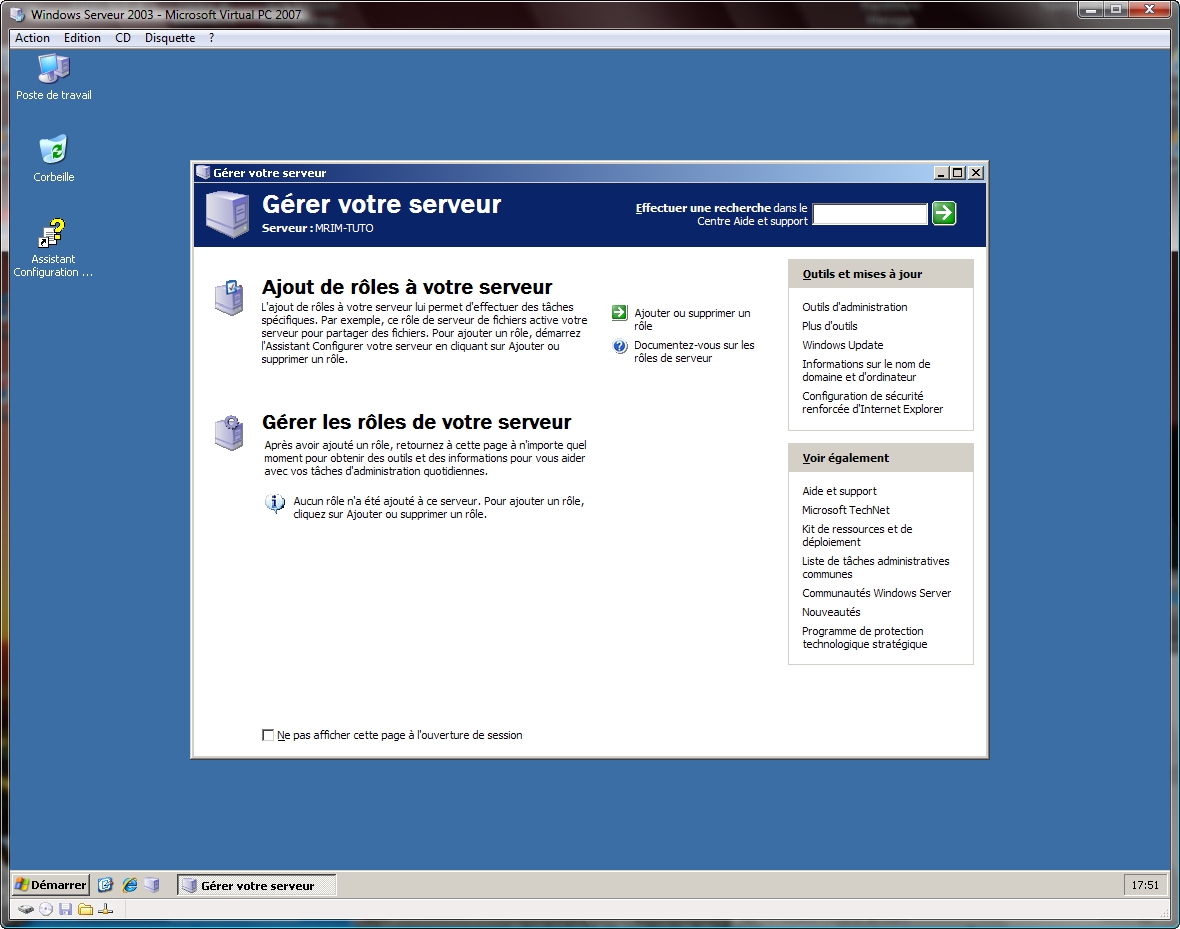Focus the Aide et support search field
The height and width of the screenshot is (929, 1180).
tap(870, 214)
